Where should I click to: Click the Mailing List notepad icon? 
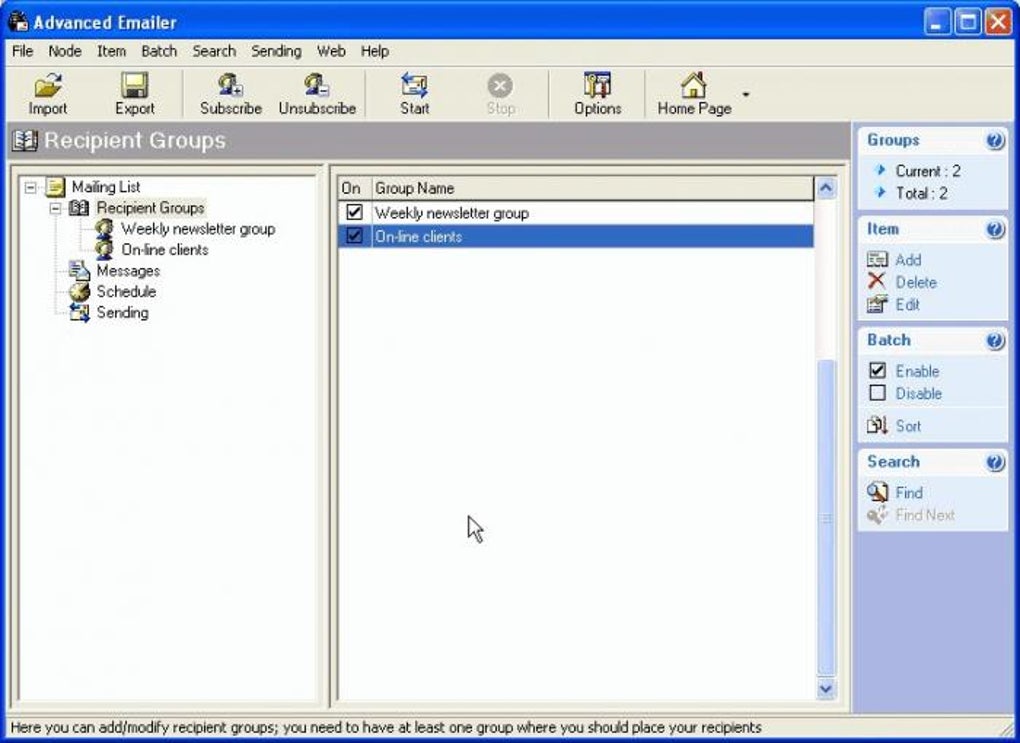tap(56, 187)
